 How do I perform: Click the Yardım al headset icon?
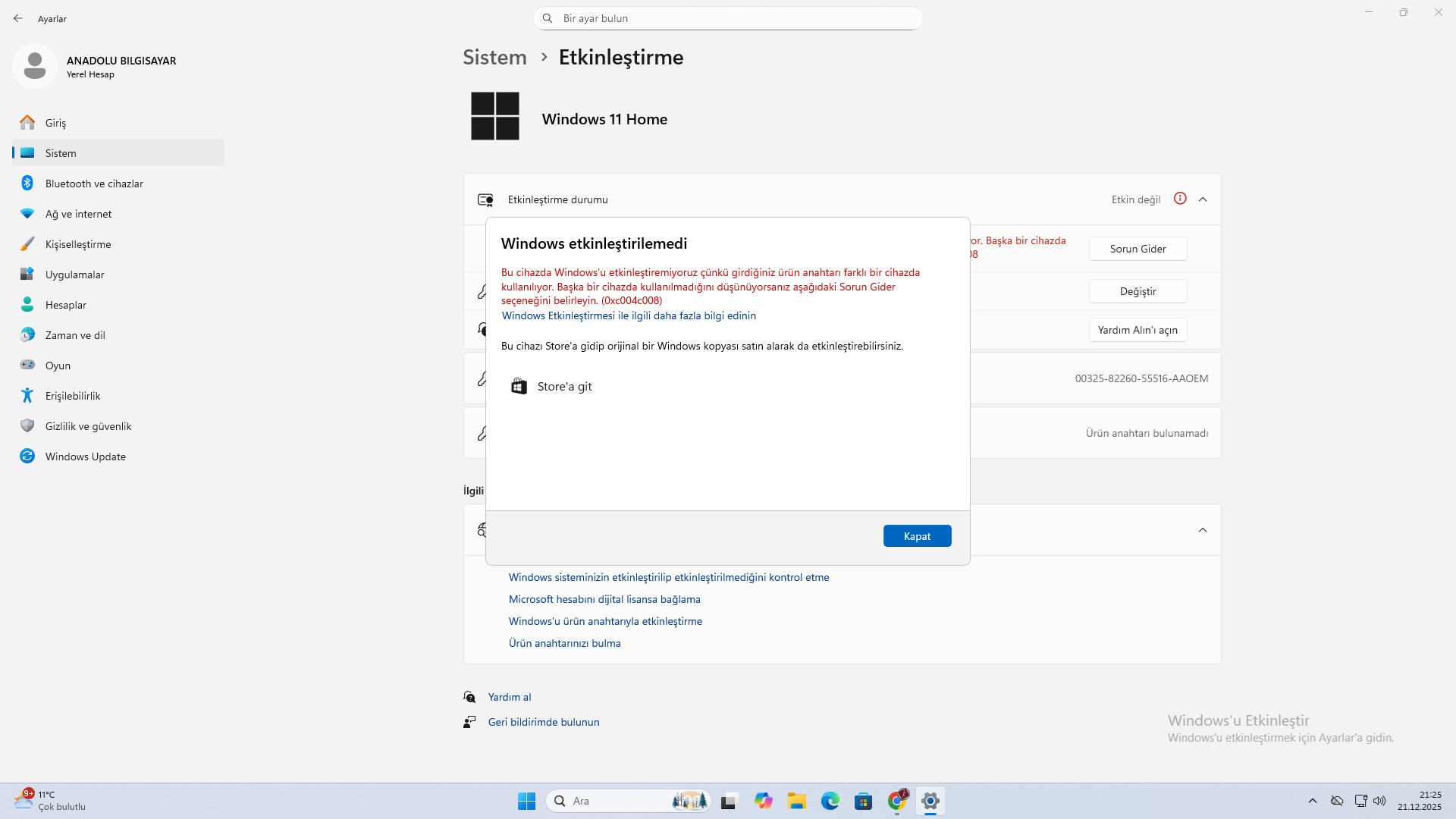click(469, 697)
